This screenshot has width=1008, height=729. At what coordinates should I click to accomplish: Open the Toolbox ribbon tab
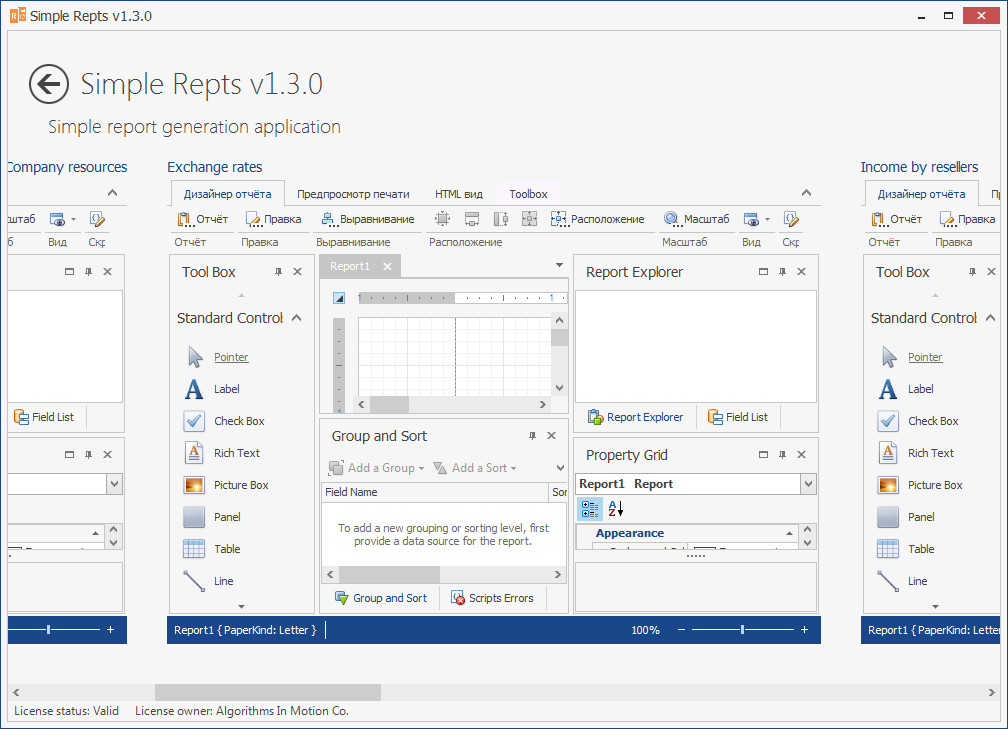click(x=528, y=194)
